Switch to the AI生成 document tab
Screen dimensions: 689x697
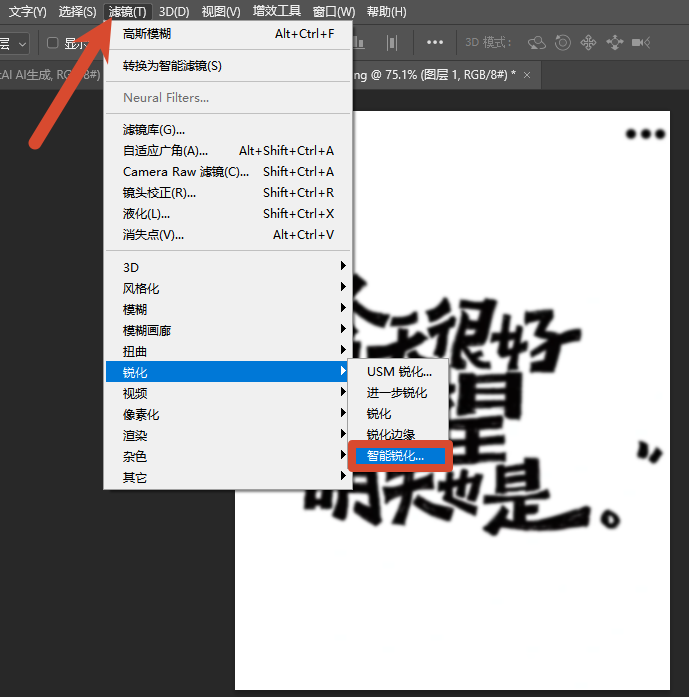[x=50, y=75]
